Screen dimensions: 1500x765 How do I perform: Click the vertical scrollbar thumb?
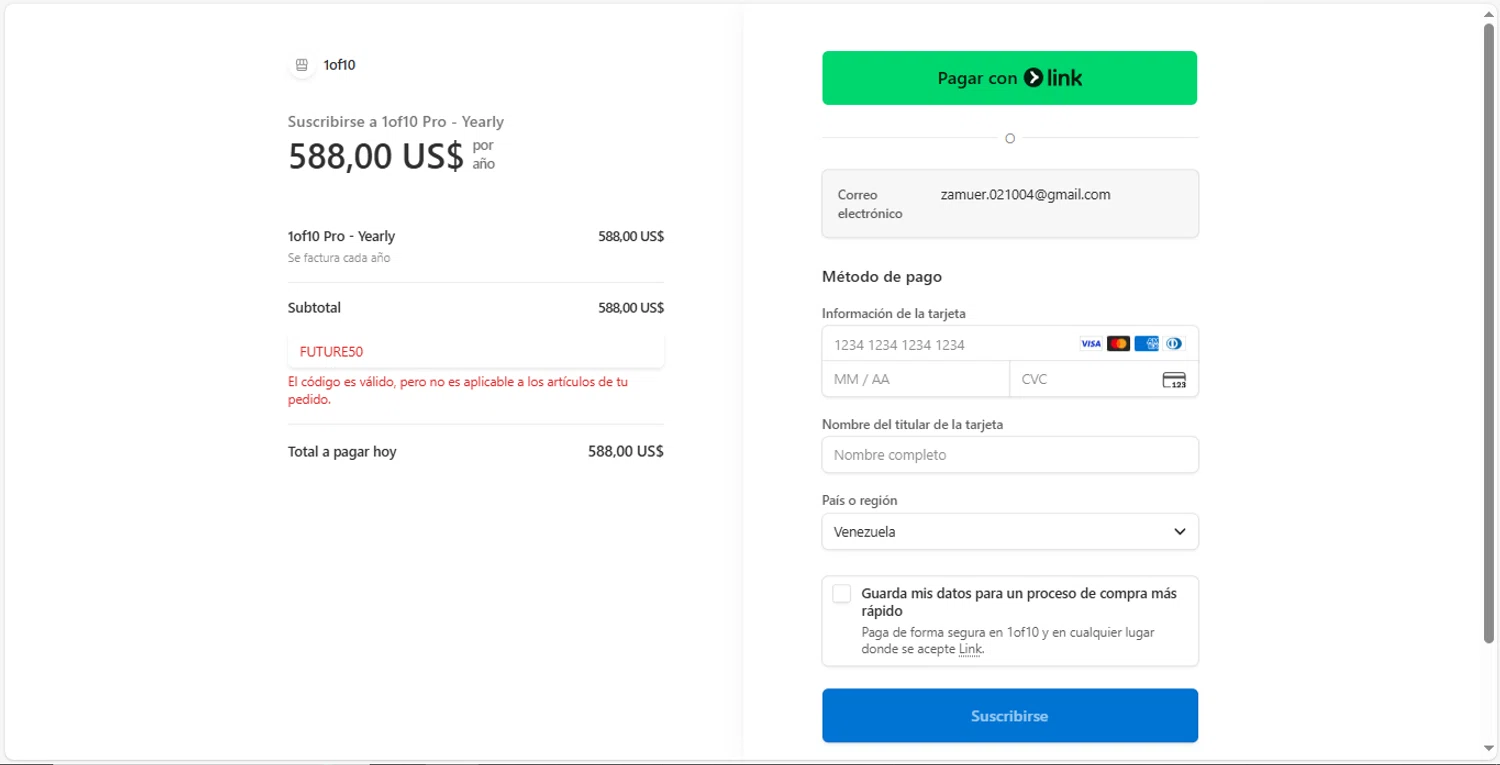(1489, 333)
